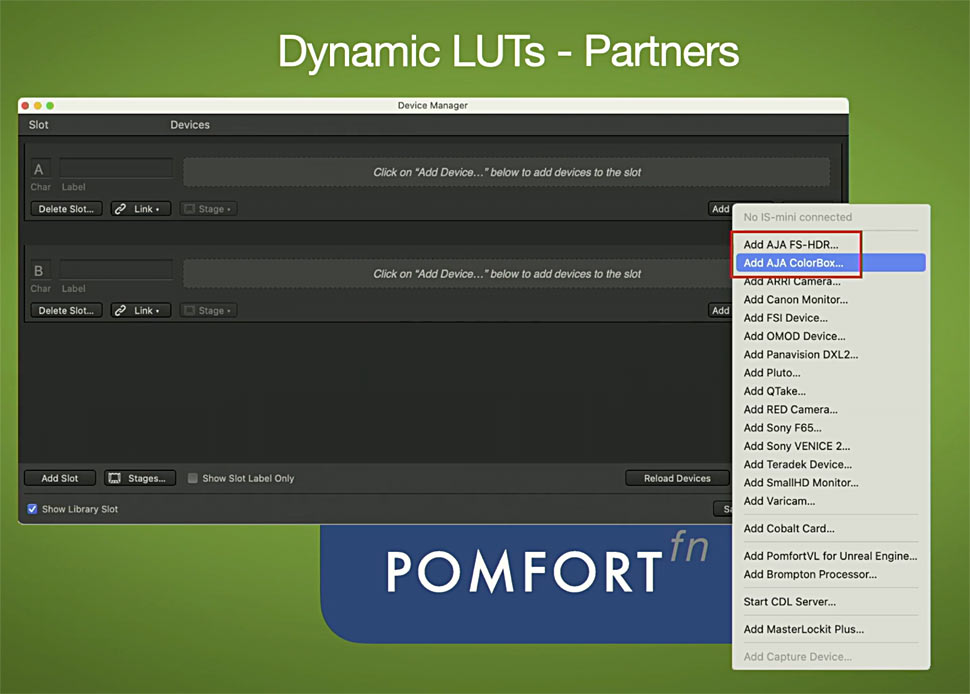This screenshot has width=970, height=694.
Task: Select Add PomfortVL for Unreal Engine
Action: pyautogui.click(x=830, y=556)
